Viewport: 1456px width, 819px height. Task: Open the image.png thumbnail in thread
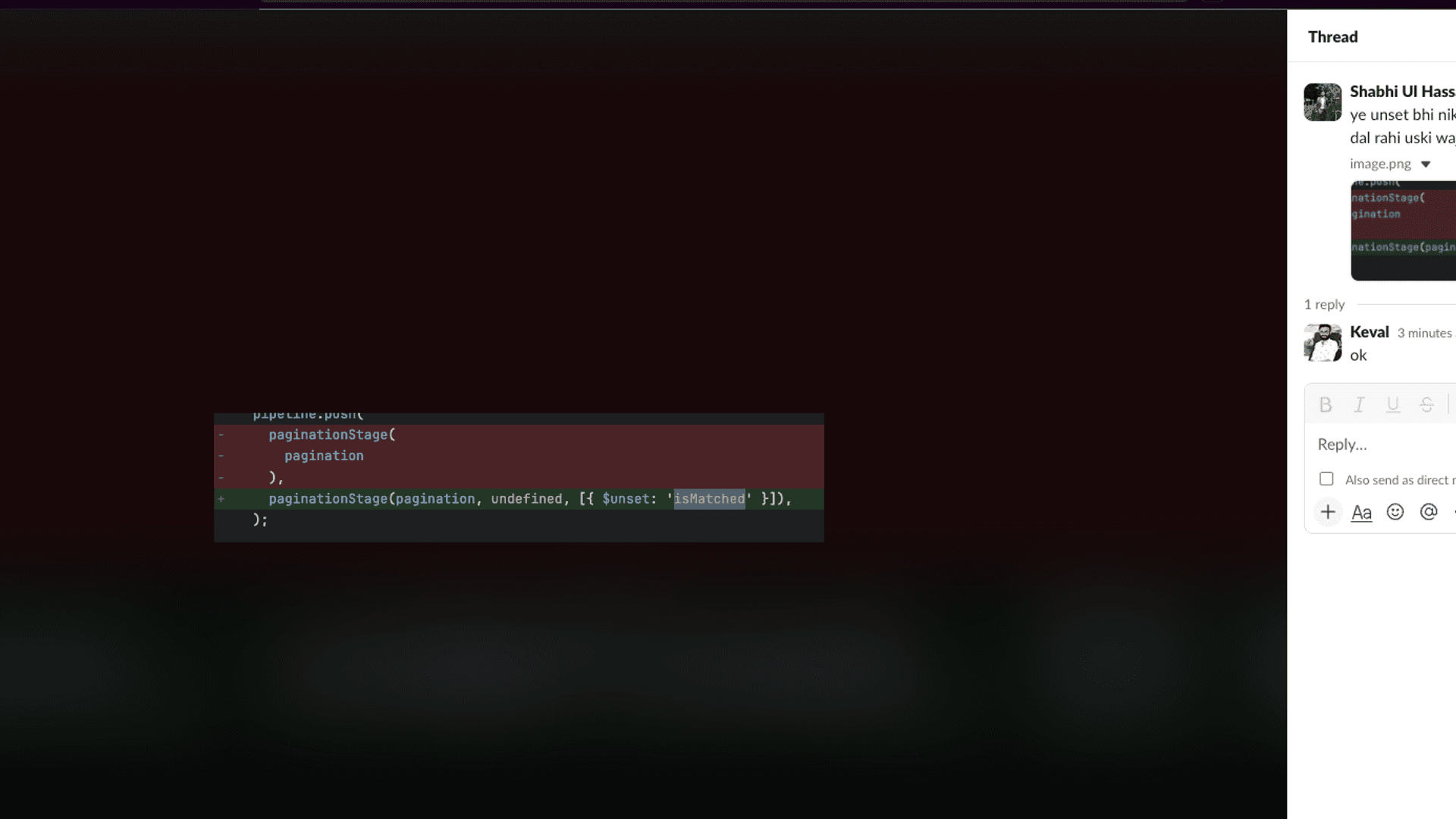click(x=1403, y=231)
